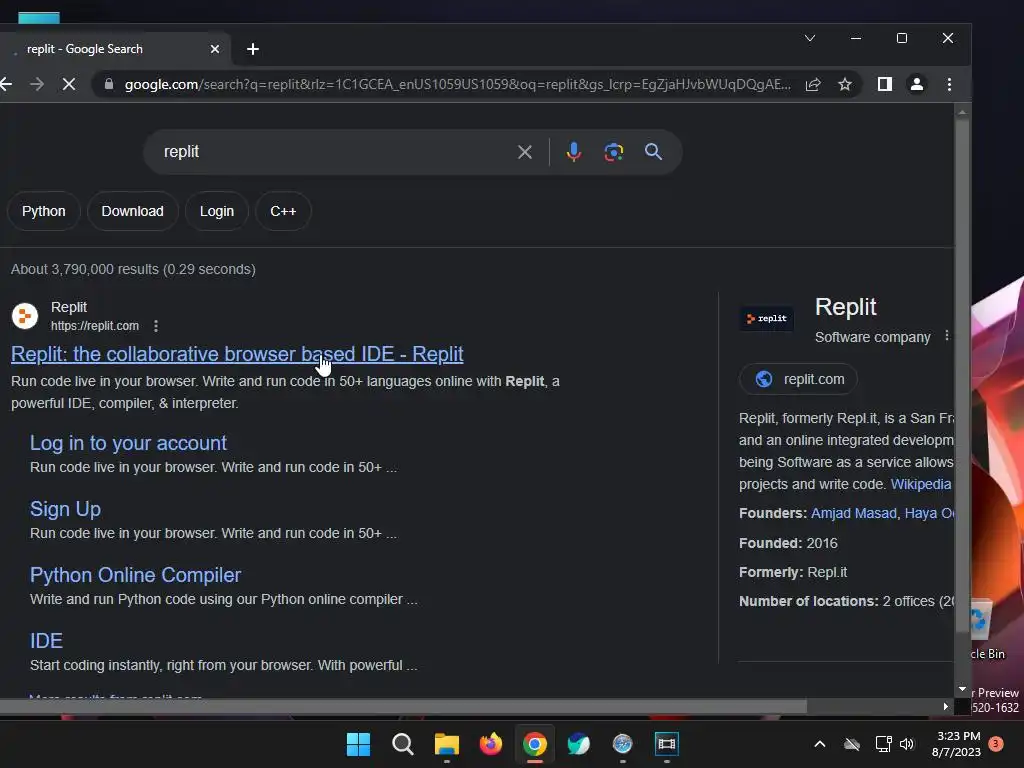The height and width of the screenshot is (768, 1024).
Task: Filter results with the Python chip
Action: (44, 211)
